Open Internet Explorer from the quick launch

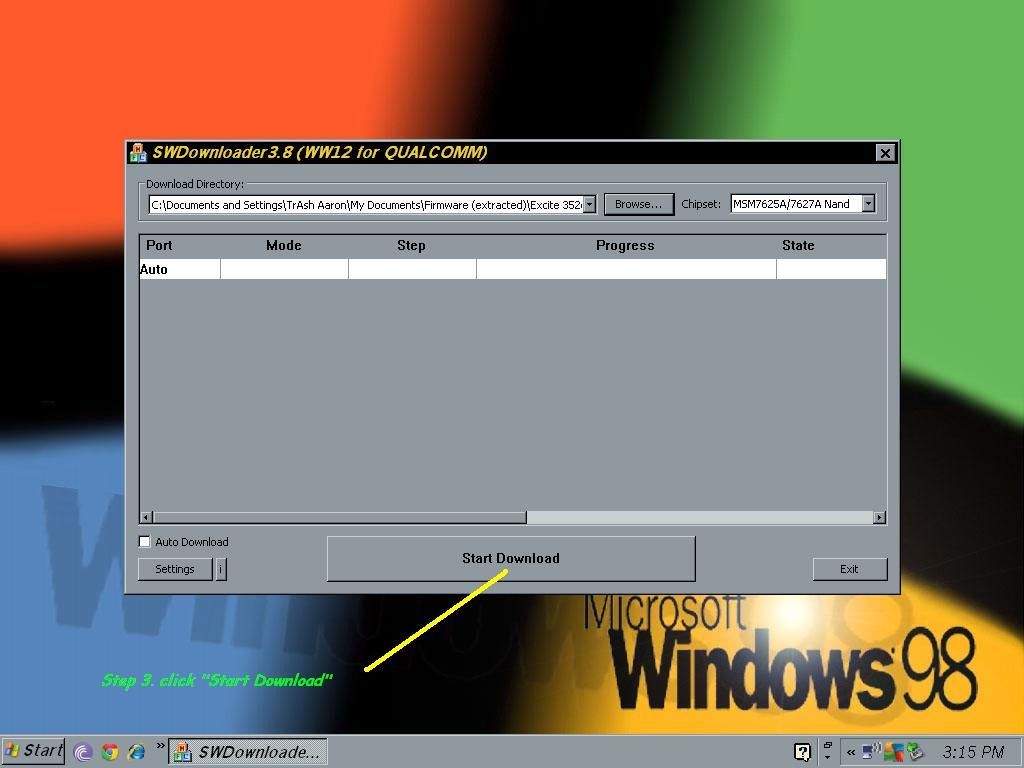click(136, 751)
